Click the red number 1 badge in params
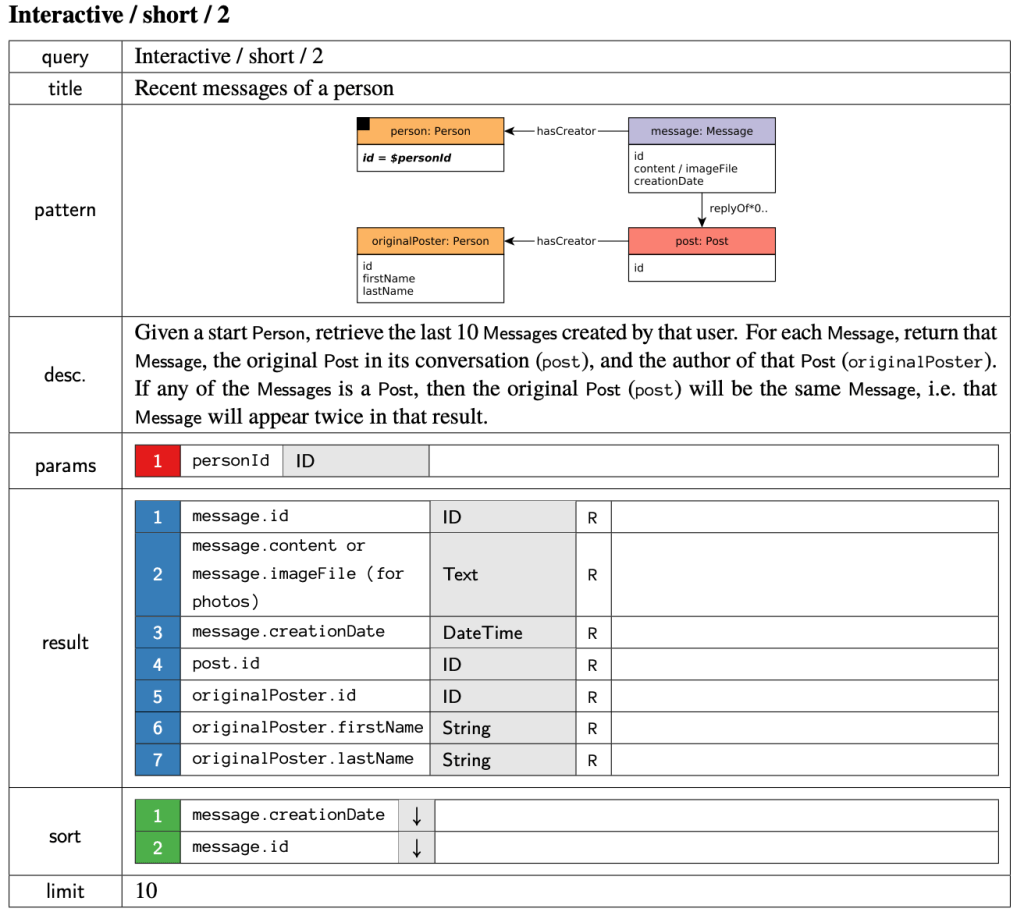The image size is (1024, 919). point(157,461)
